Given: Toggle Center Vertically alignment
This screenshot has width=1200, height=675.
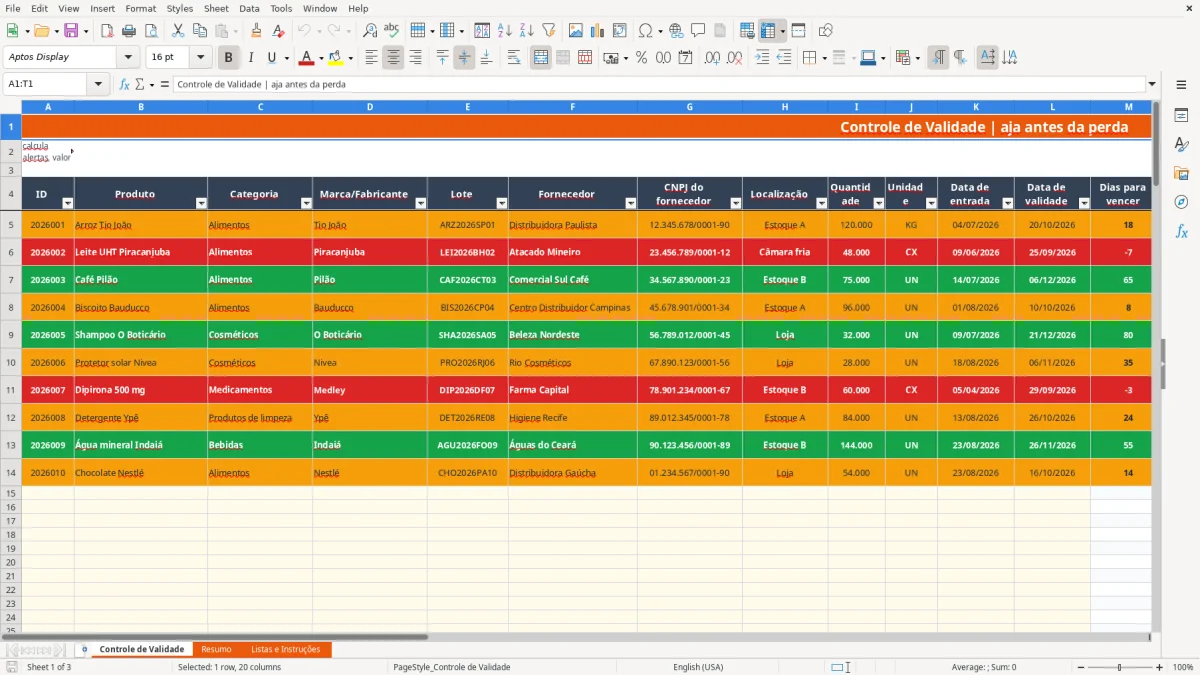Looking at the screenshot, I should pos(464,58).
